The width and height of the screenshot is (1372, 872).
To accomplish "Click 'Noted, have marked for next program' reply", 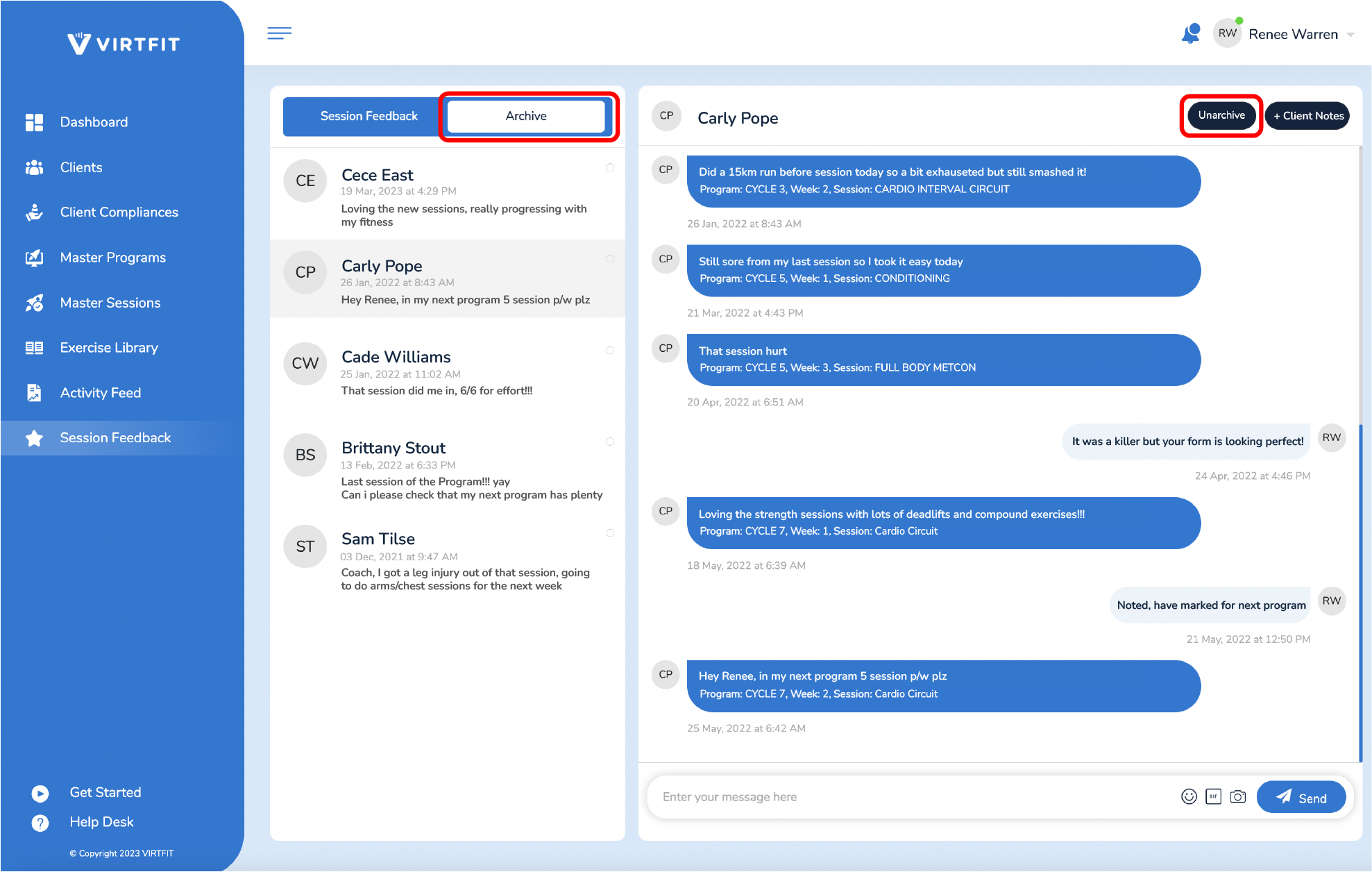I will 1210,605.
